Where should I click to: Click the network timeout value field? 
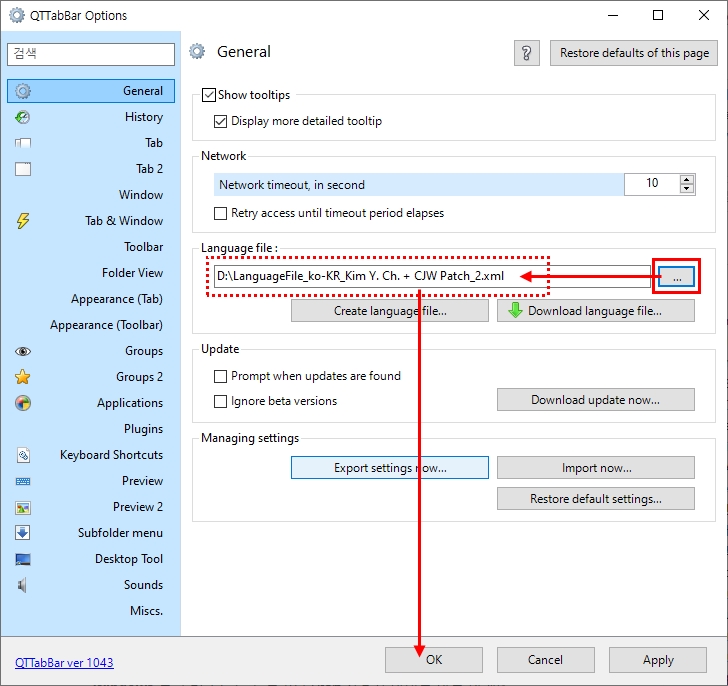click(652, 184)
